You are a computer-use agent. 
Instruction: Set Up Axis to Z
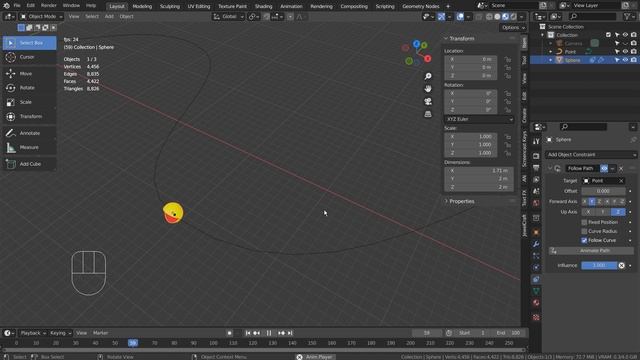click(618, 212)
